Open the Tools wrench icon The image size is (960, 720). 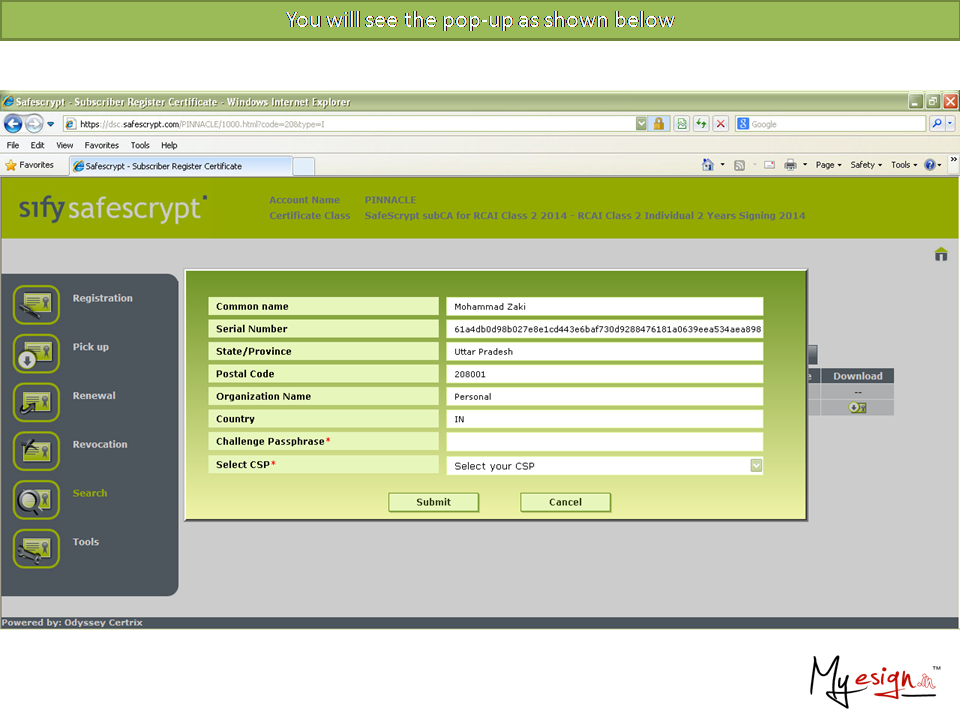tap(36, 548)
